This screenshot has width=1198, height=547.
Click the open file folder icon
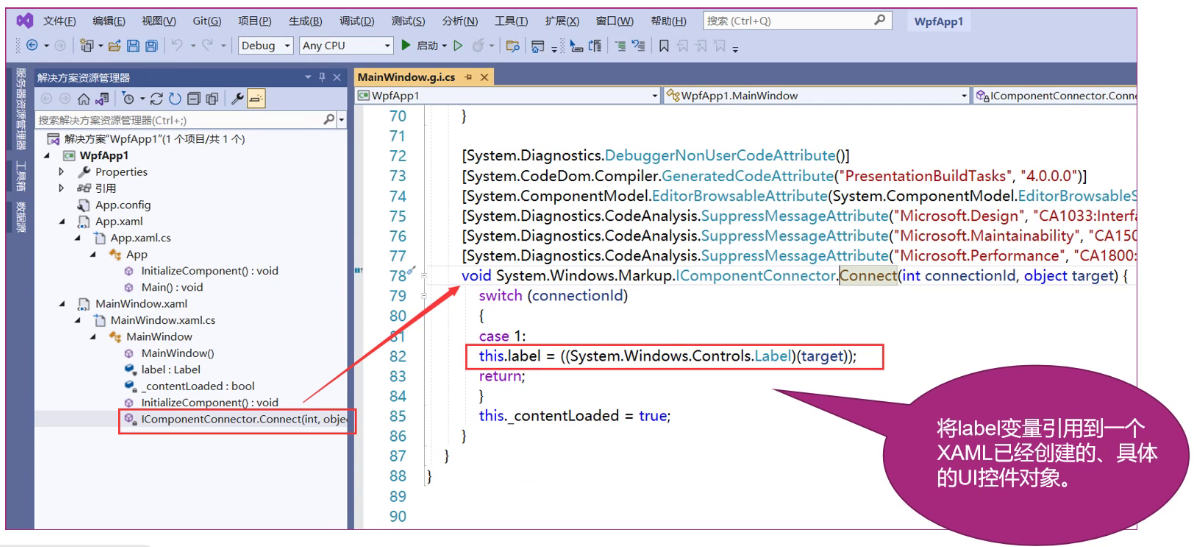tap(115, 46)
